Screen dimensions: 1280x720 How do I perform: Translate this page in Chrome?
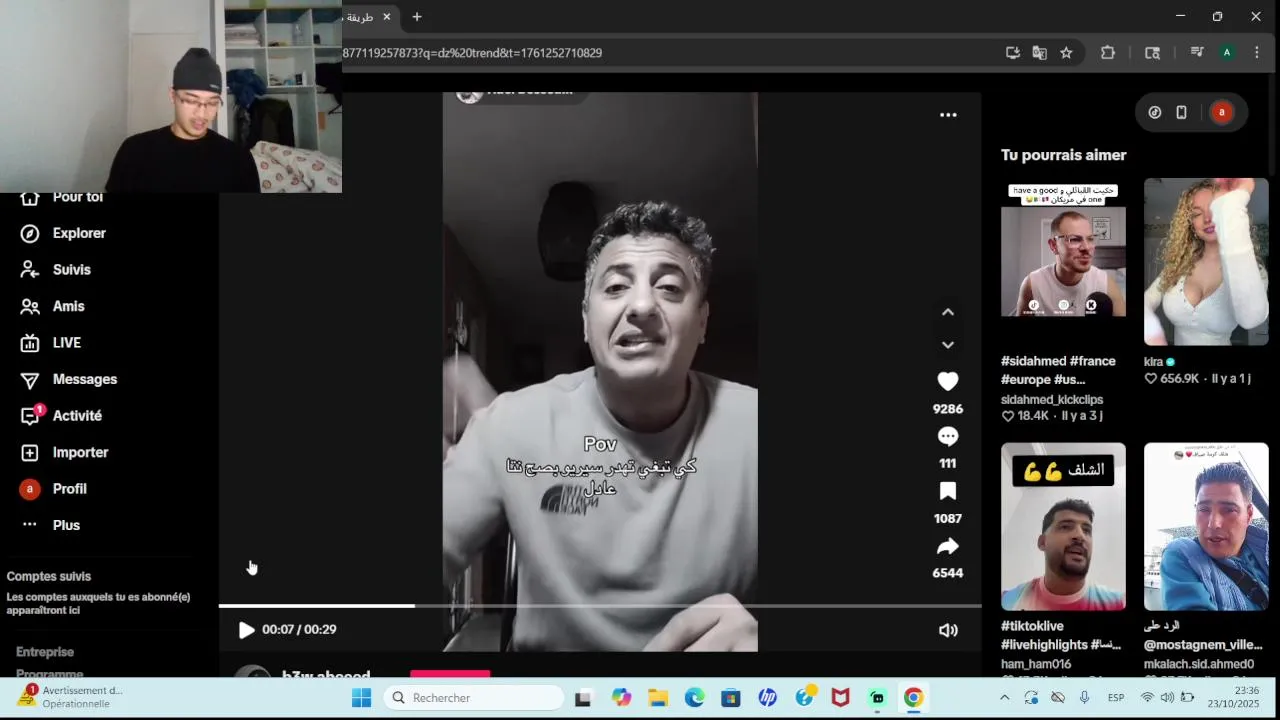(x=1039, y=53)
